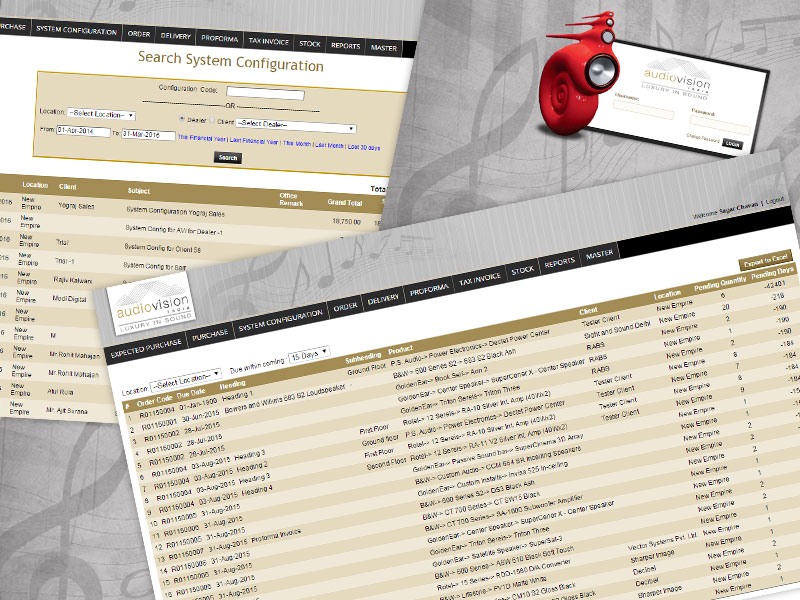Viewport: 800px width, 600px height.
Task: Focus the Username field on the login panel
Action: pyautogui.click(x=643, y=110)
